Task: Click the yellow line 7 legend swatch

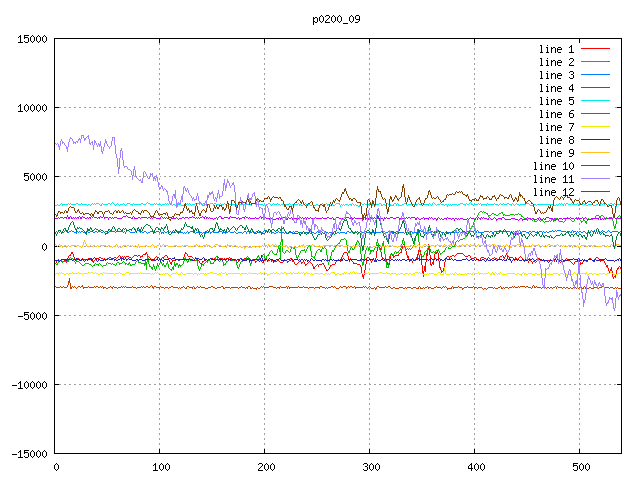Action: pos(596,127)
